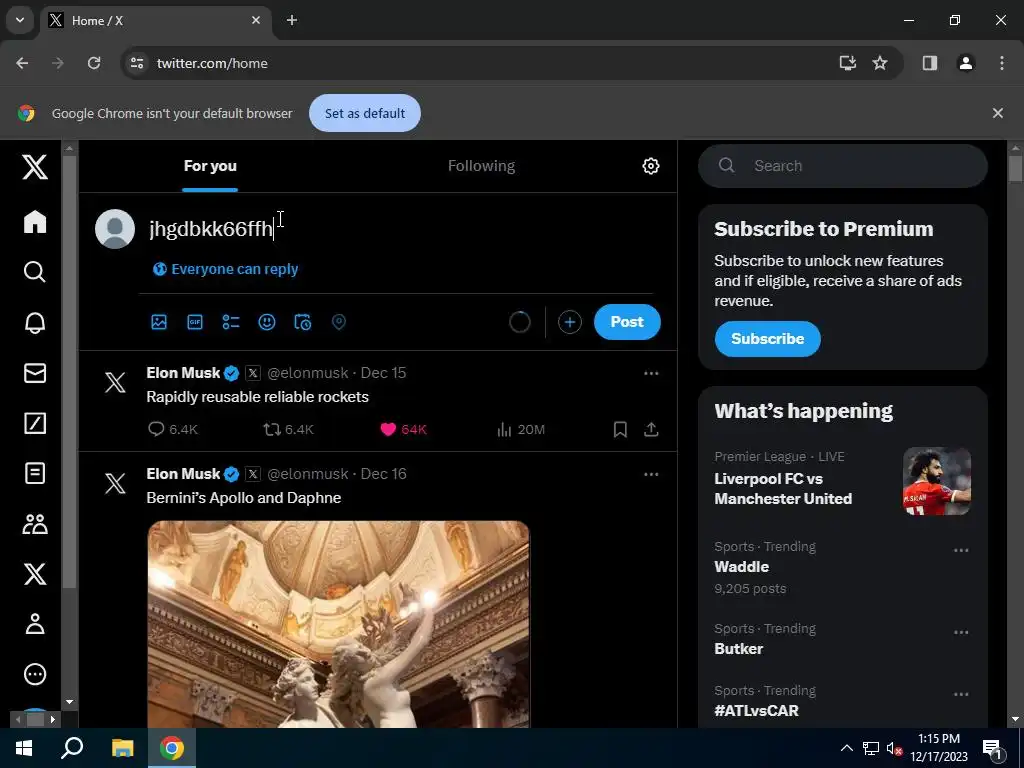The image size is (1024, 768).
Task: Click the X logo at sidebar top
Action: (35, 167)
